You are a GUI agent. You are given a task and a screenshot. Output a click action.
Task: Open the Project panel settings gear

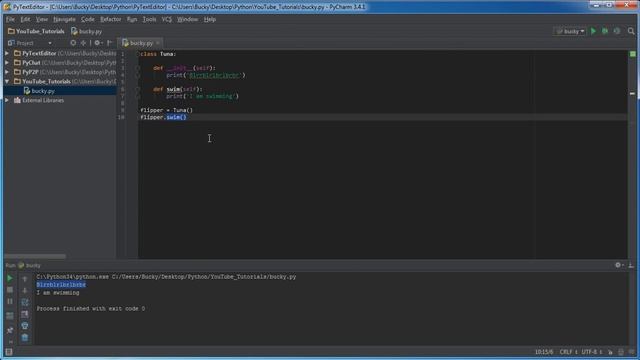click(x=97, y=42)
